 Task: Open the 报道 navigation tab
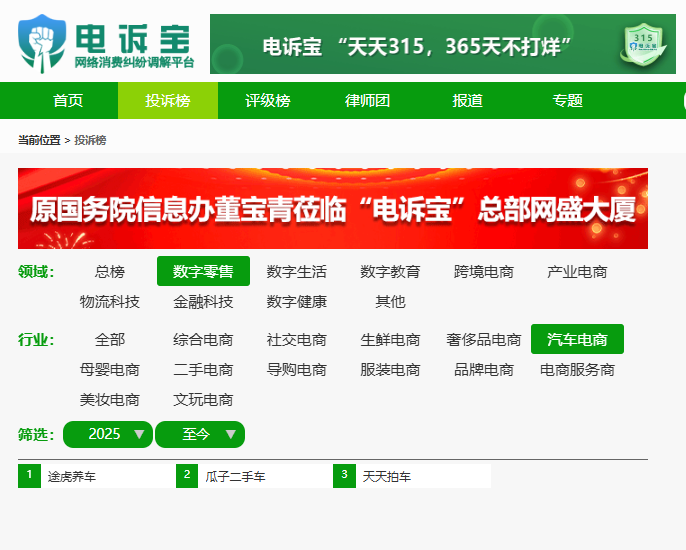[x=467, y=101]
